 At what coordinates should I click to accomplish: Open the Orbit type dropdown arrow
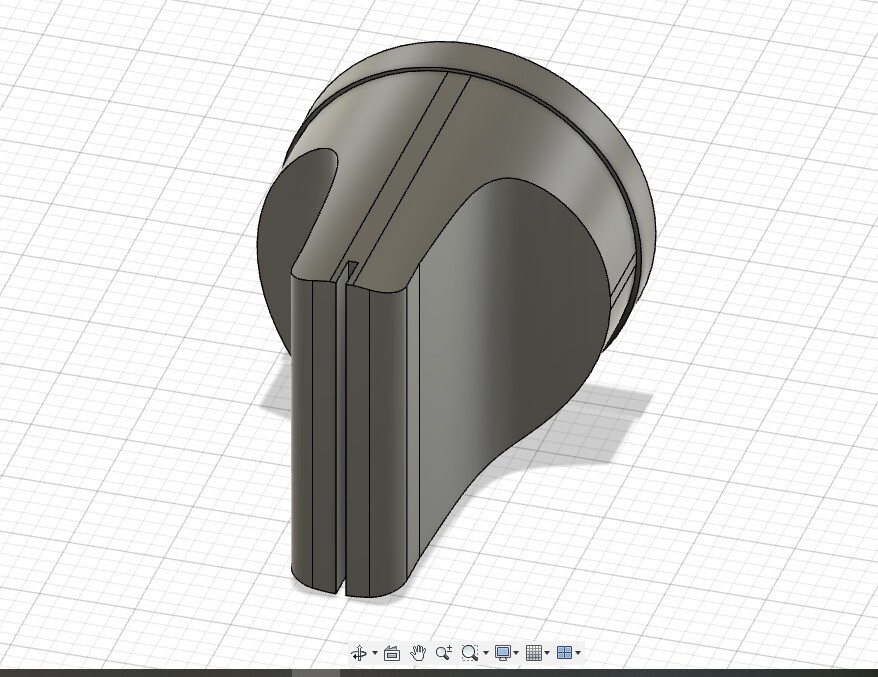[375, 654]
